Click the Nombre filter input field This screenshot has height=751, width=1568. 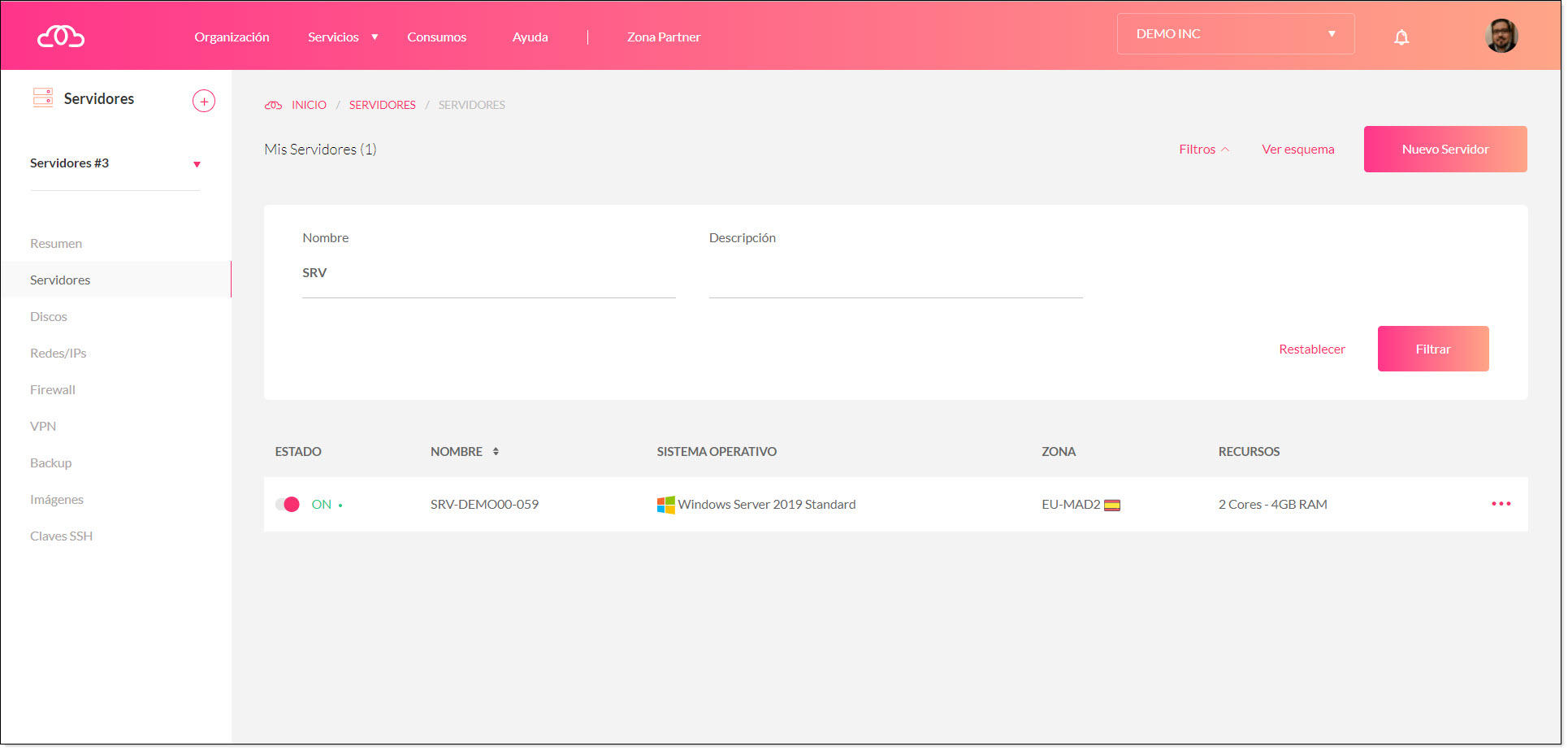pyautogui.click(x=489, y=274)
